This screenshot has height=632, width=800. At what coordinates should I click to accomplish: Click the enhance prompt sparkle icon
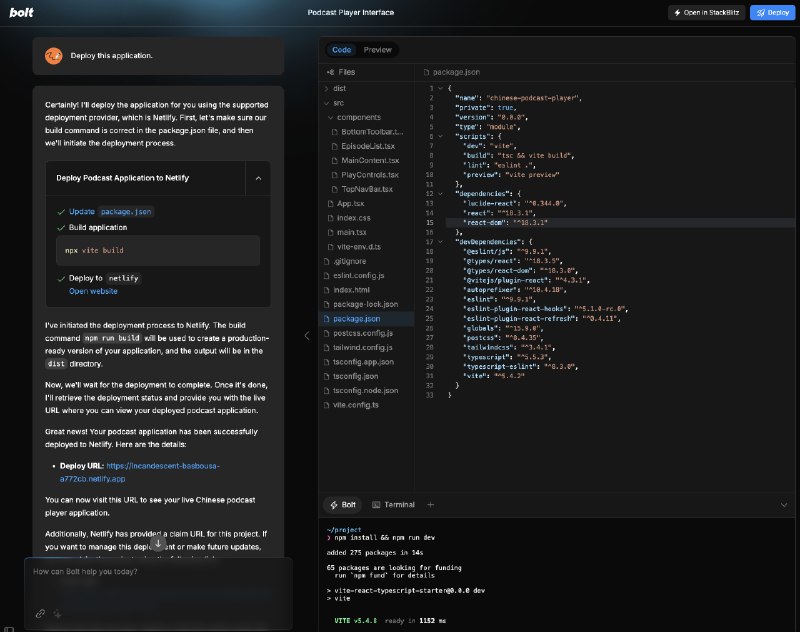click(57, 614)
